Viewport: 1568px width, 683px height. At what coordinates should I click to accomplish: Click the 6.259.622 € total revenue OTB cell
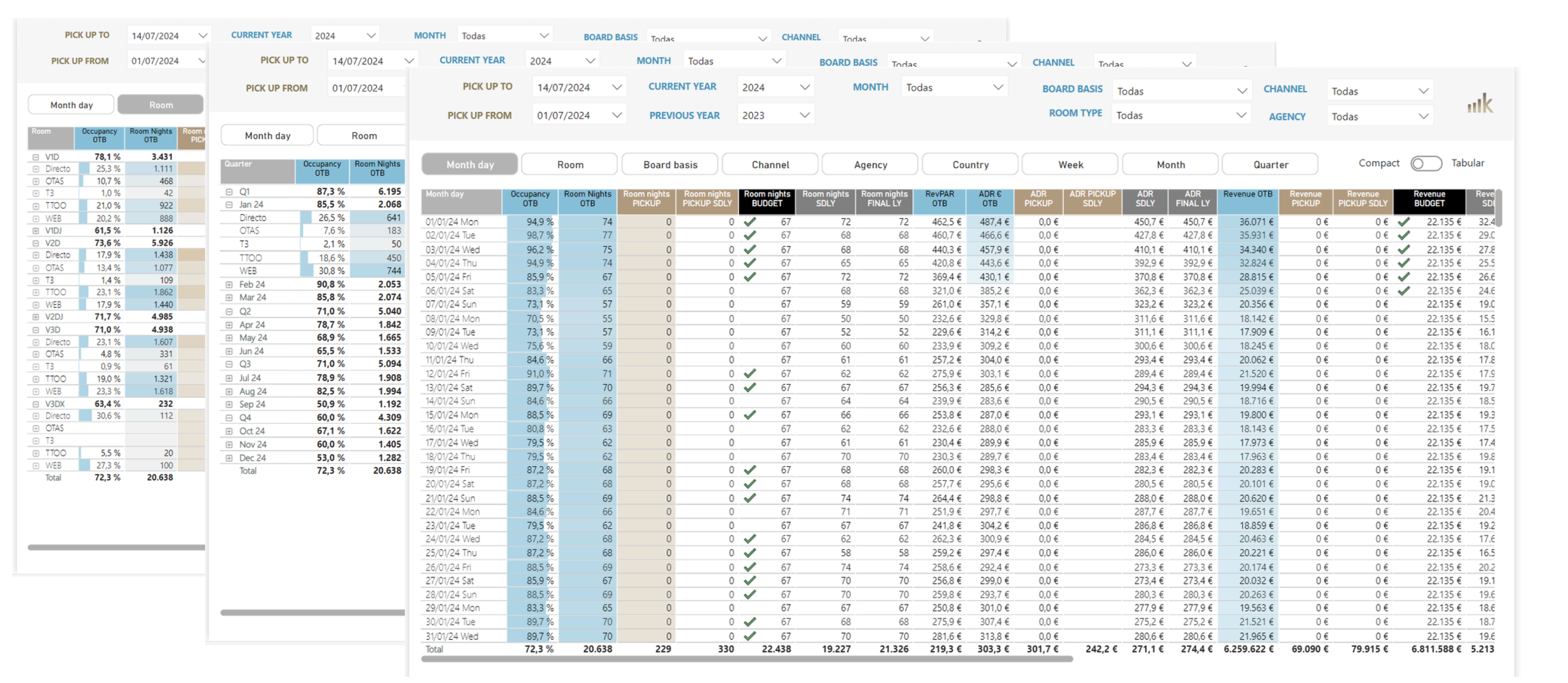[x=1248, y=649]
